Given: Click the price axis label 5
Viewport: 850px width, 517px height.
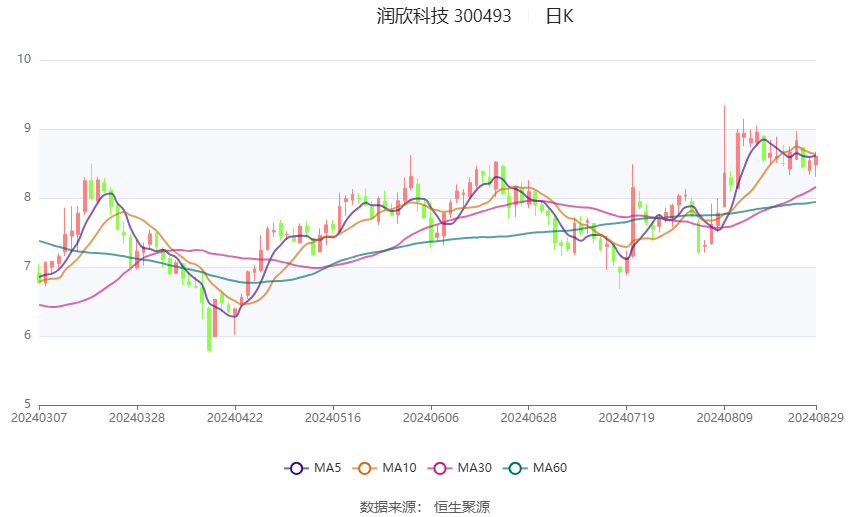Looking at the screenshot, I should 28,404.
